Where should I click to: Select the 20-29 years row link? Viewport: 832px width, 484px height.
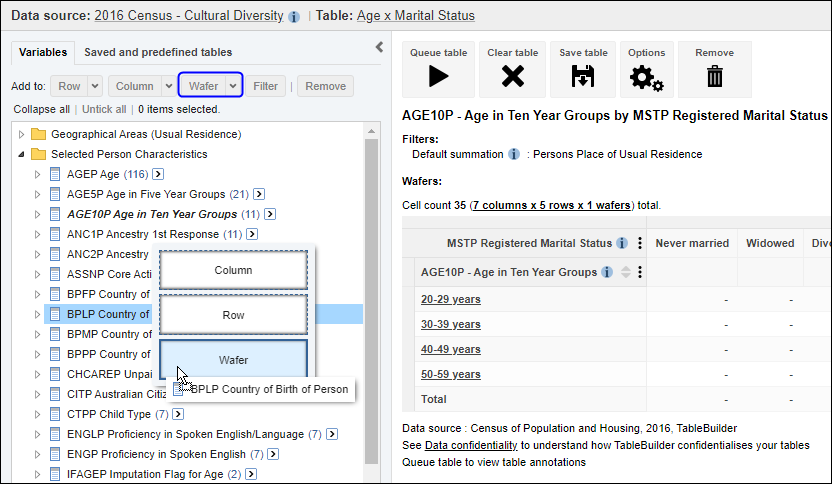[x=450, y=299]
